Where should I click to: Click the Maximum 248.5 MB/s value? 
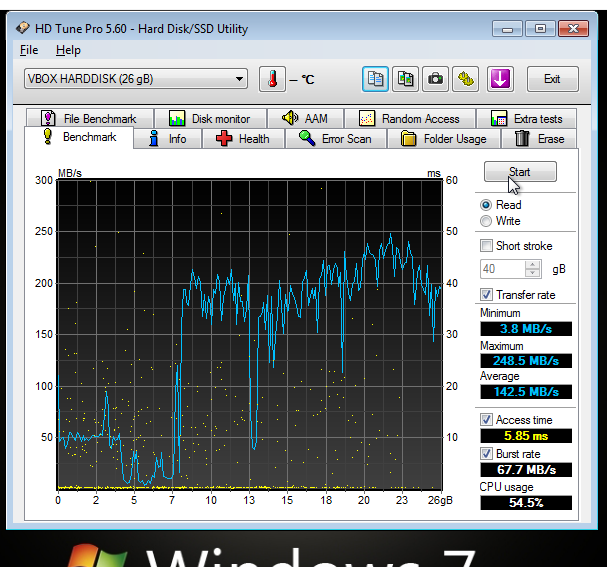[526, 361]
